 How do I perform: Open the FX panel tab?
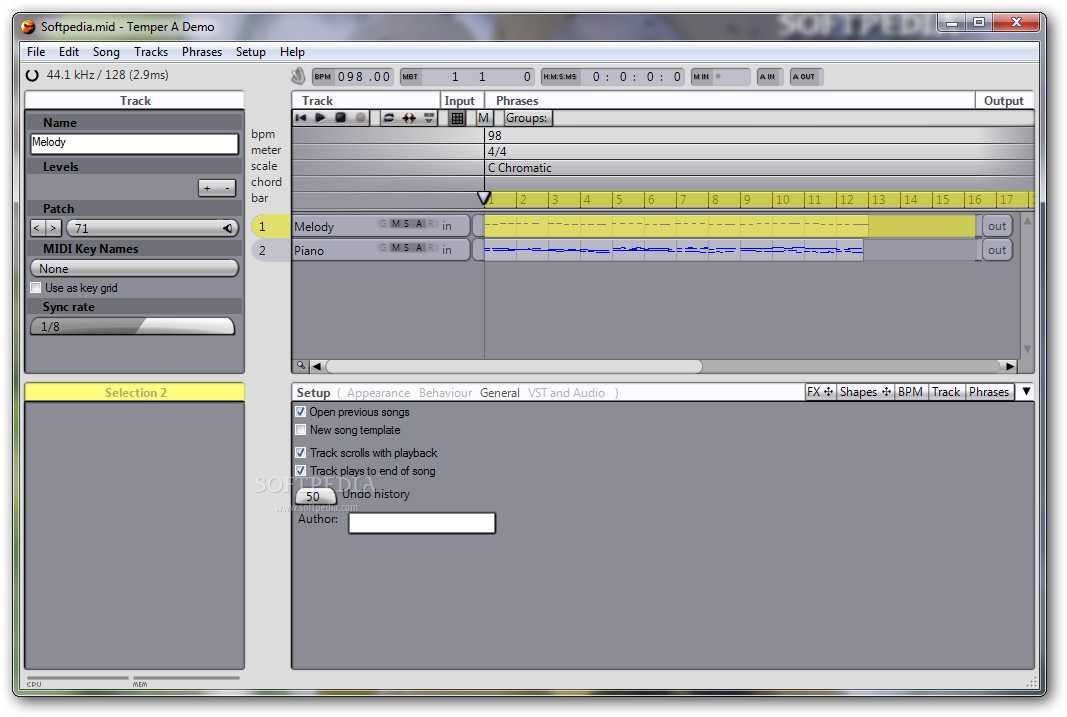point(820,392)
